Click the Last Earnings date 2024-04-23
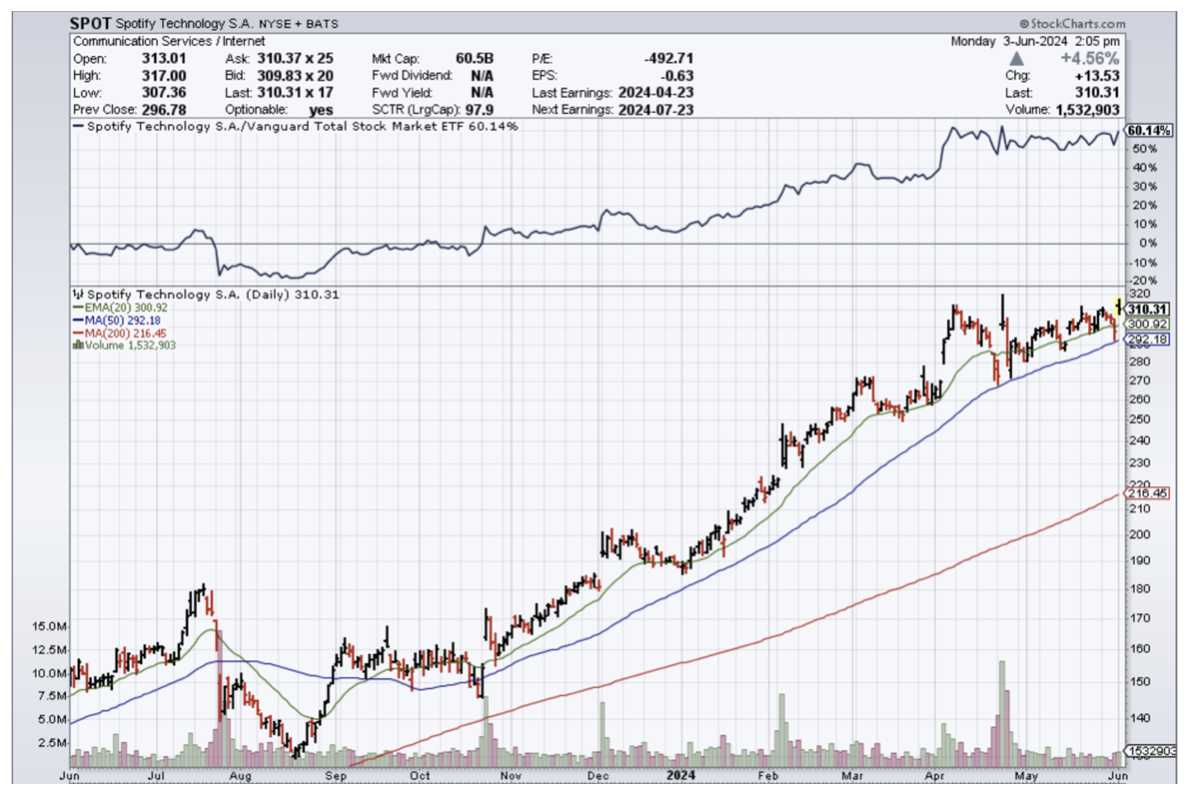This screenshot has height=798, width=1186. (x=656, y=92)
